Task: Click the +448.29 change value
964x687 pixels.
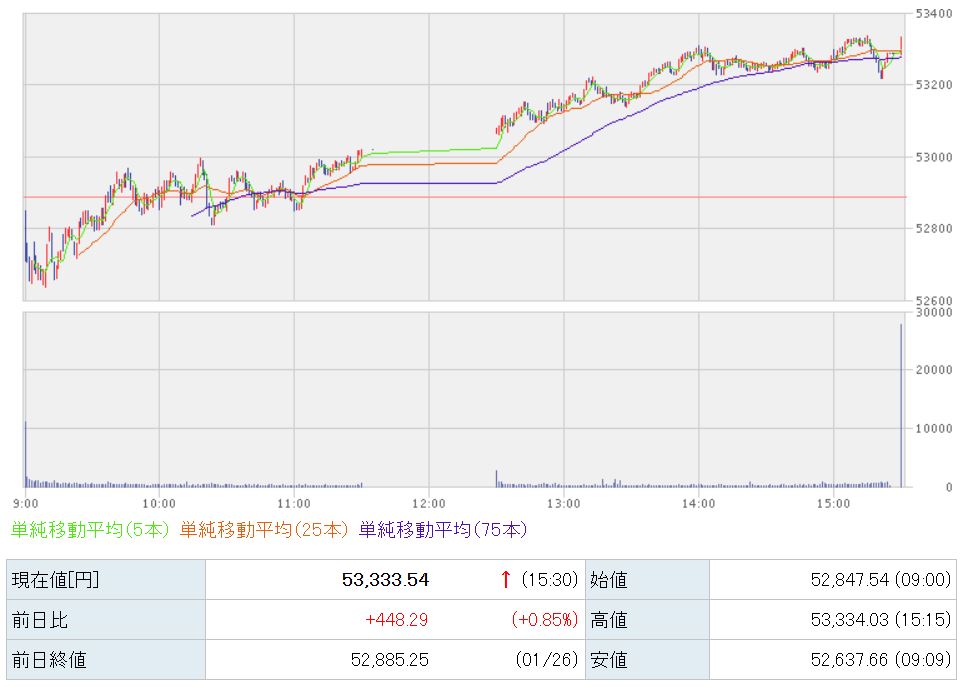Action: [397, 620]
